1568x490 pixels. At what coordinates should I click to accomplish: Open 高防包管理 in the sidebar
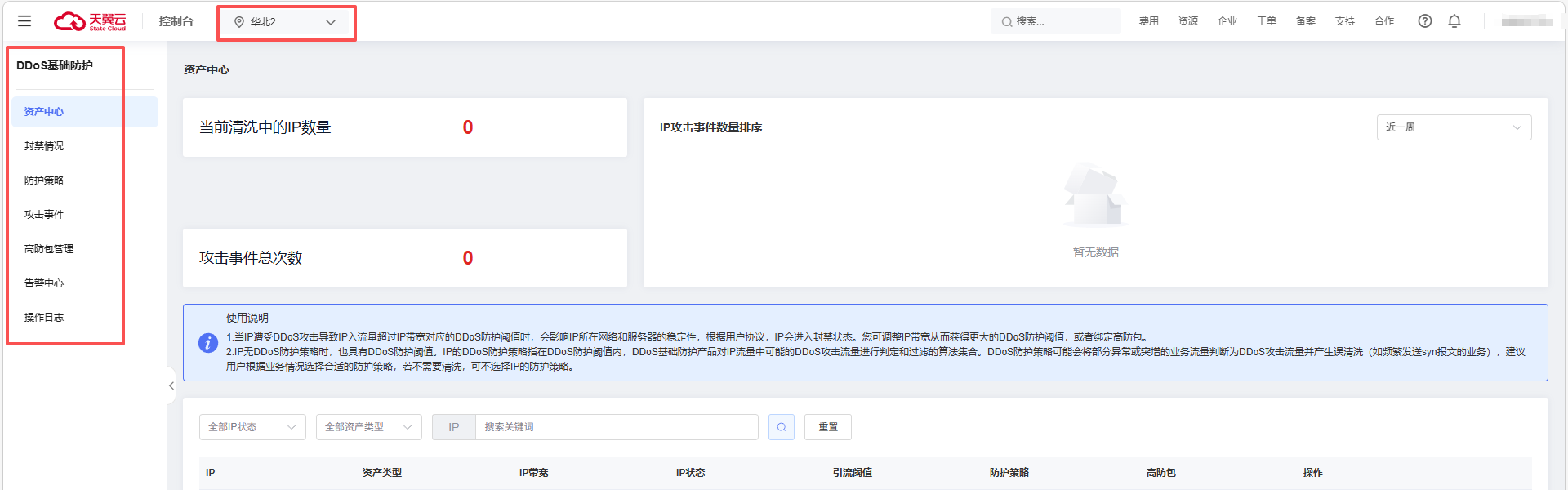click(49, 249)
